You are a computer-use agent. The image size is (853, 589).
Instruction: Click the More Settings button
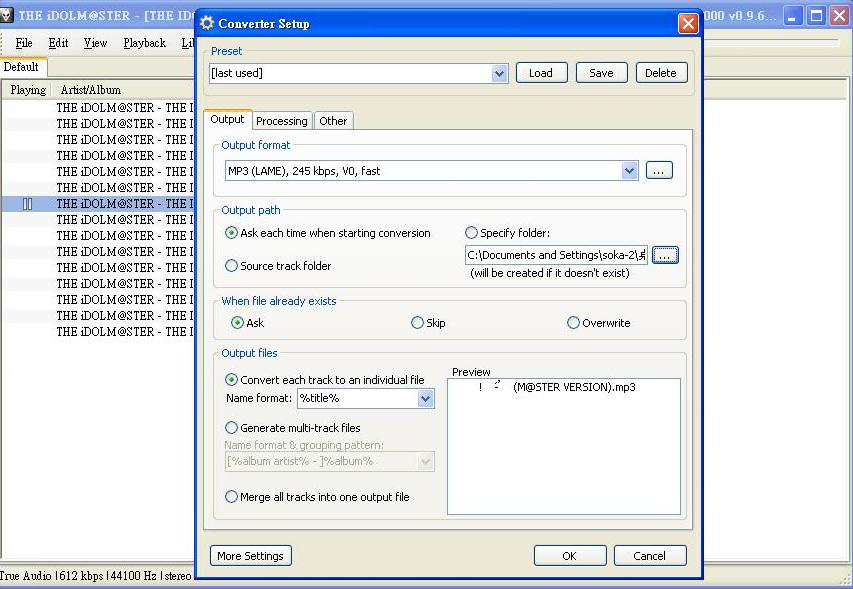click(251, 556)
